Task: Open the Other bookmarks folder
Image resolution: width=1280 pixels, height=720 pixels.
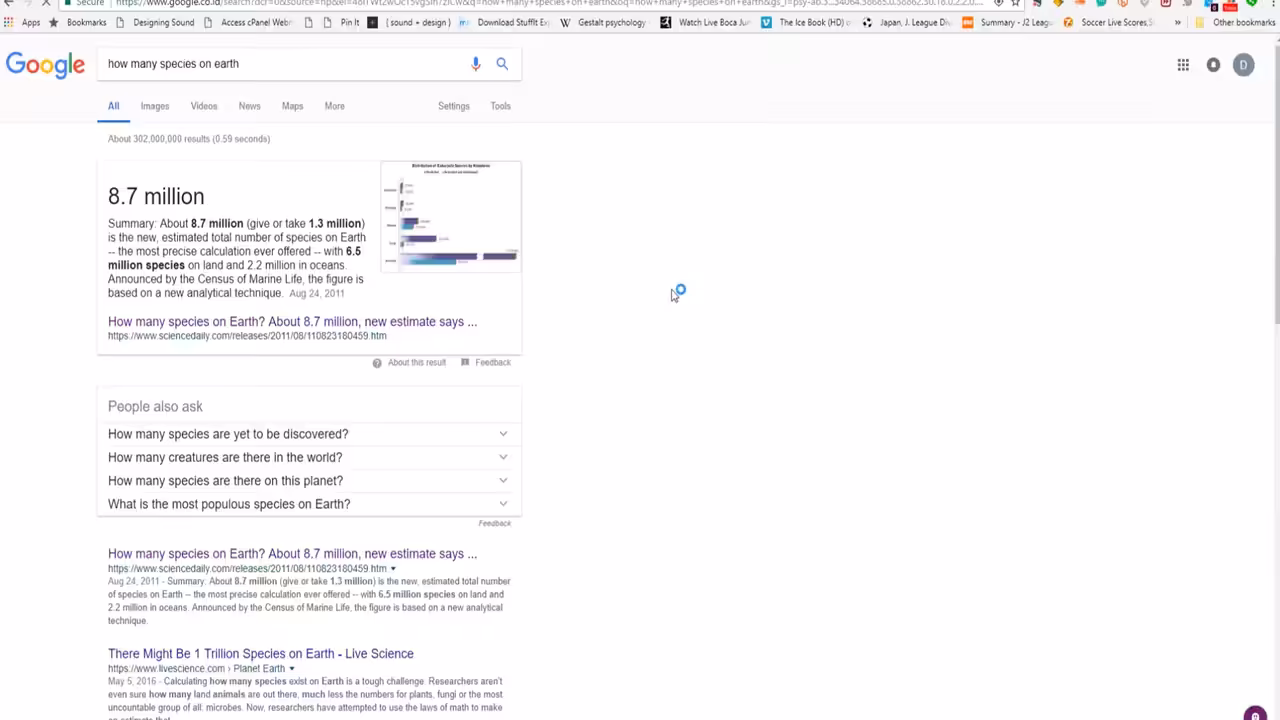Action: point(1235,22)
